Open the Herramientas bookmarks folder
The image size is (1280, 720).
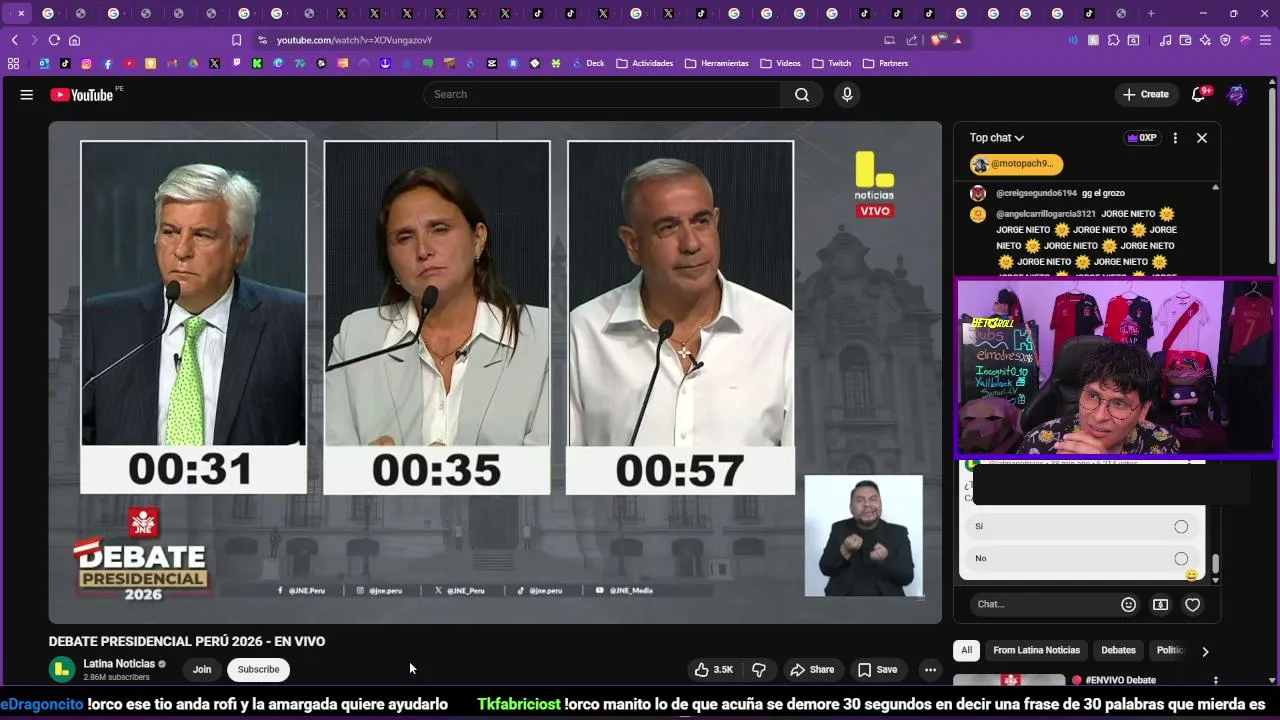pos(717,63)
